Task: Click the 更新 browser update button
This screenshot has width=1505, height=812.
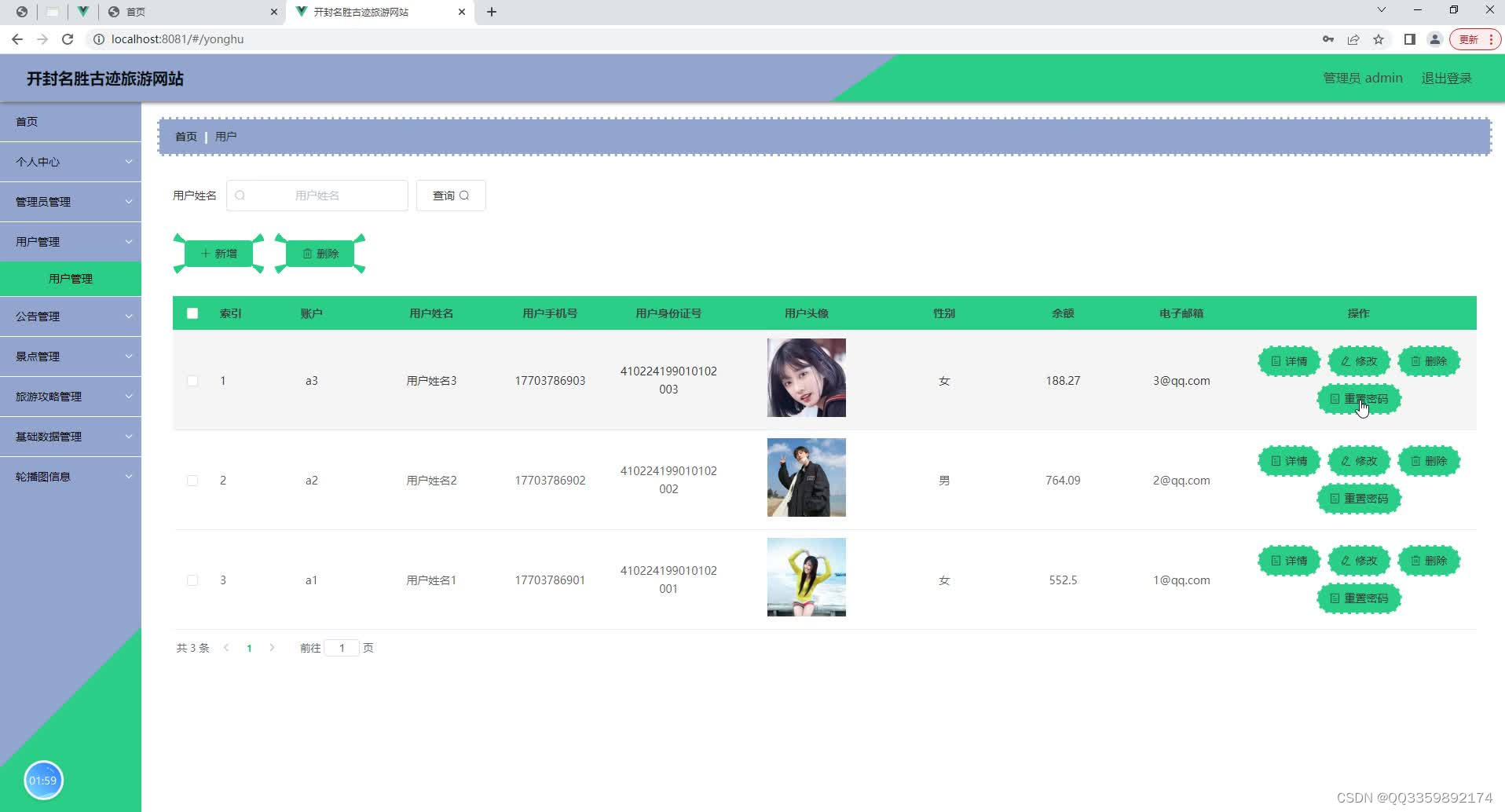Action: (x=1474, y=39)
